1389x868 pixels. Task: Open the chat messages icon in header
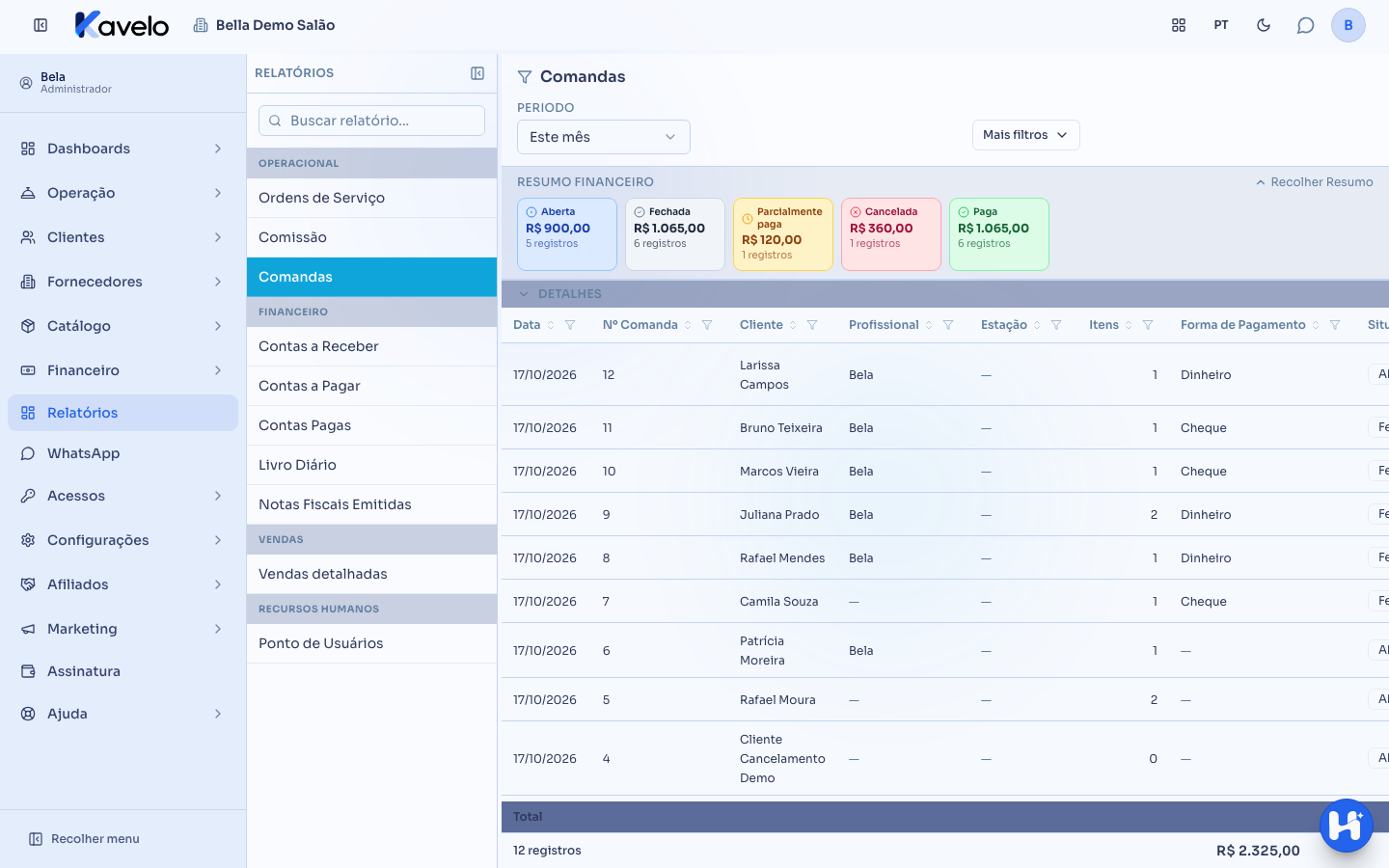tap(1306, 25)
